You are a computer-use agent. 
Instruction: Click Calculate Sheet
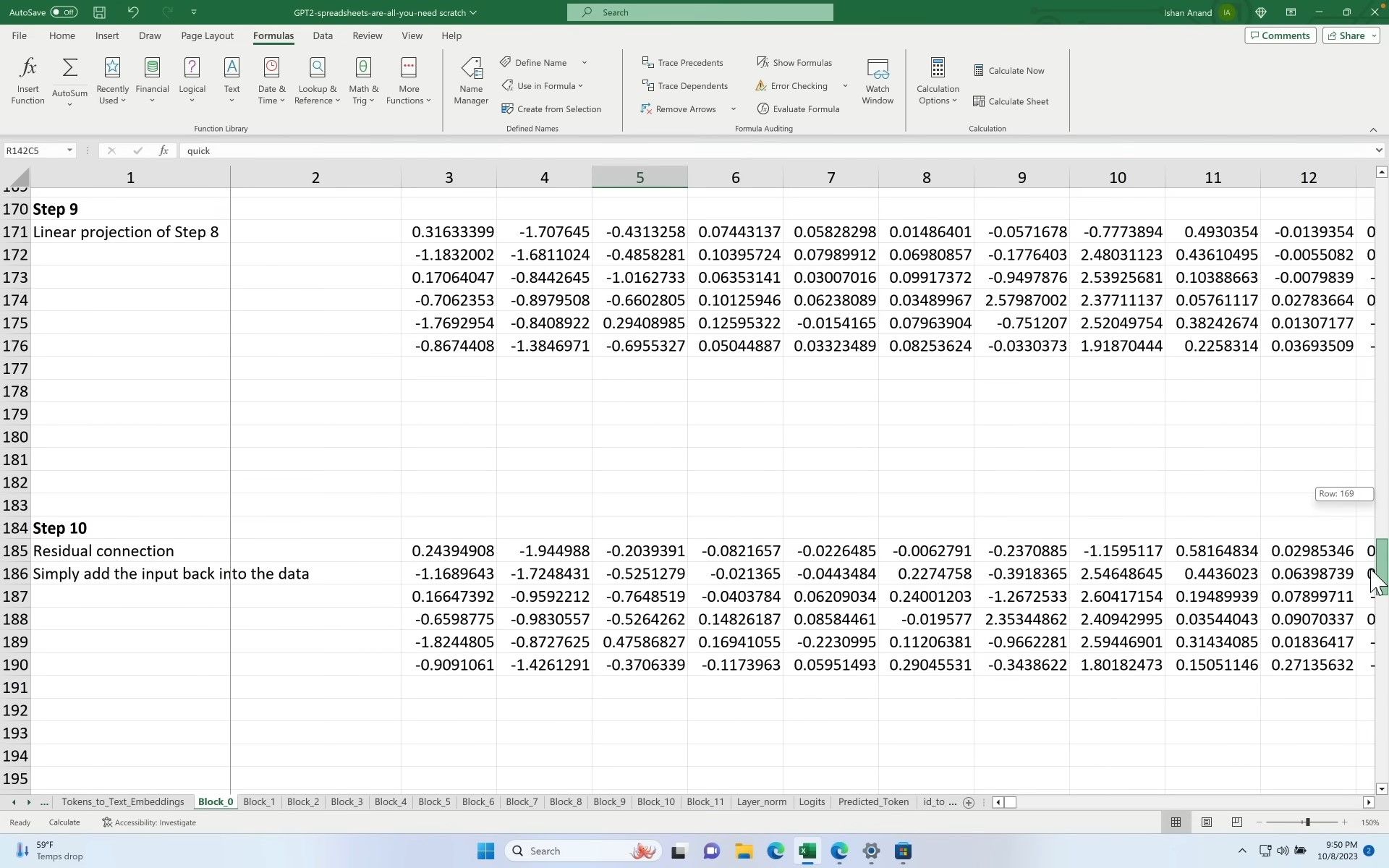click(x=1011, y=101)
